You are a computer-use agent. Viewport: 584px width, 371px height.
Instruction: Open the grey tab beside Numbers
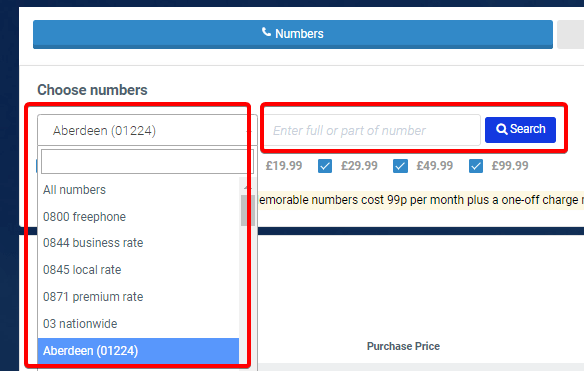[x=571, y=34]
